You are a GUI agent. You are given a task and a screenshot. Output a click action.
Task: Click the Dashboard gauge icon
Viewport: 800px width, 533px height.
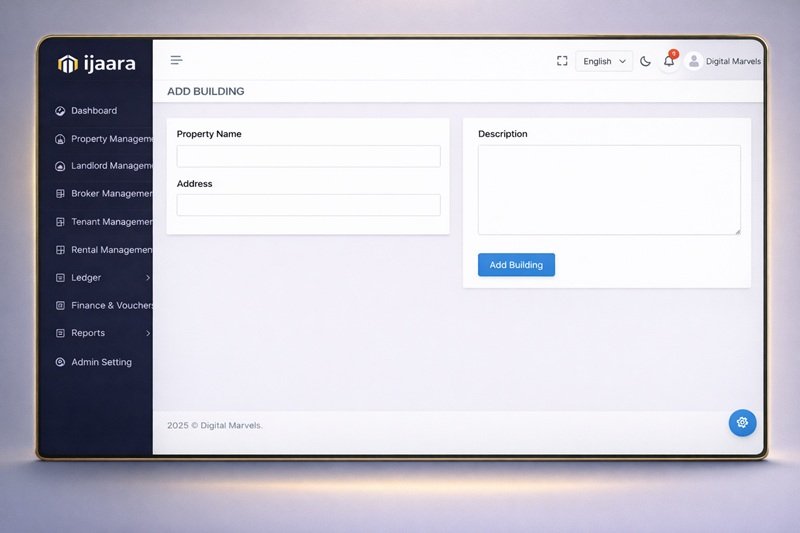(x=61, y=111)
